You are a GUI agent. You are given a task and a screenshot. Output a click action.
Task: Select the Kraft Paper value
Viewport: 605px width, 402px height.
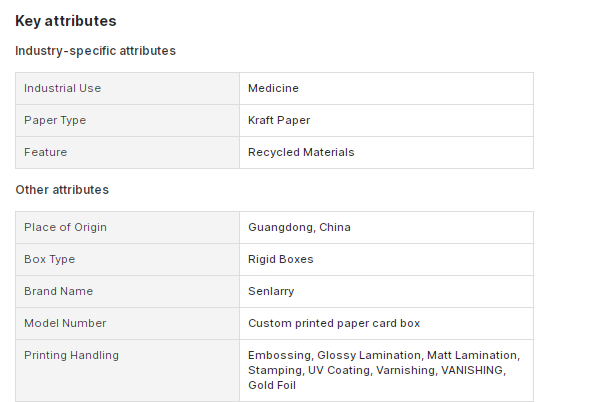[279, 120]
